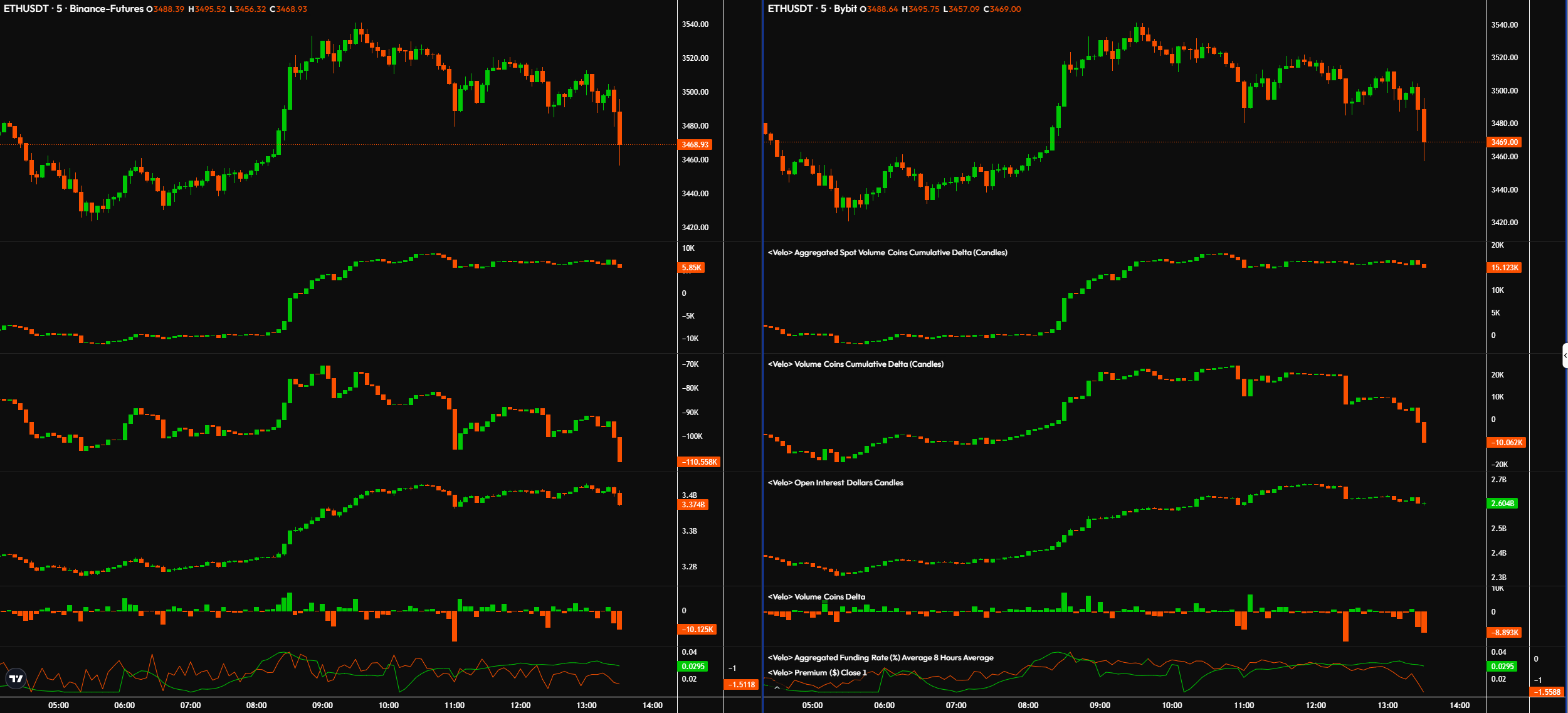This screenshot has height=713, width=1568.
Task: Click the -1.5588 premium value label
Action: click(x=1547, y=692)
